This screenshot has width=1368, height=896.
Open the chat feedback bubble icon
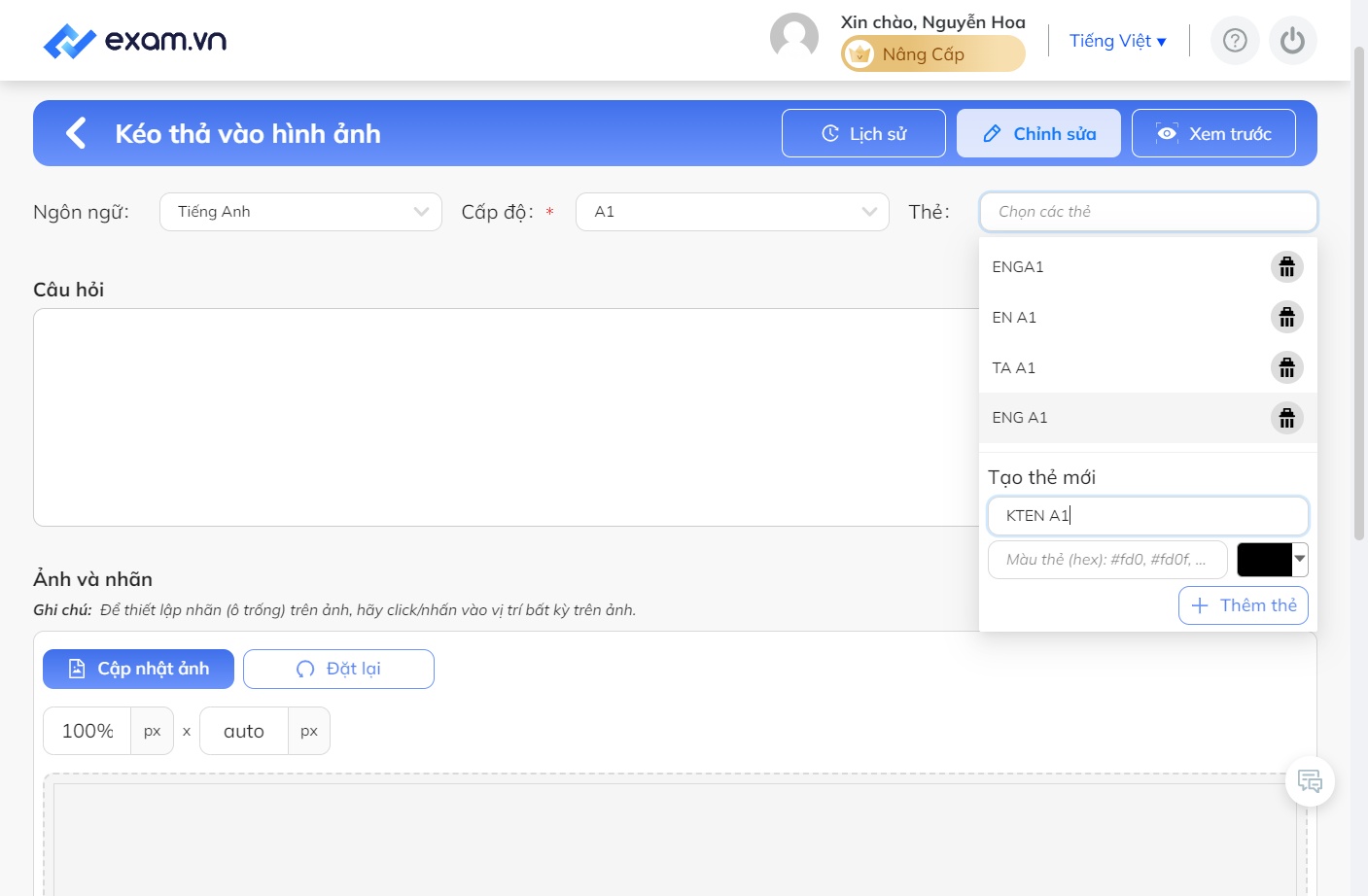pos(1310,781)
